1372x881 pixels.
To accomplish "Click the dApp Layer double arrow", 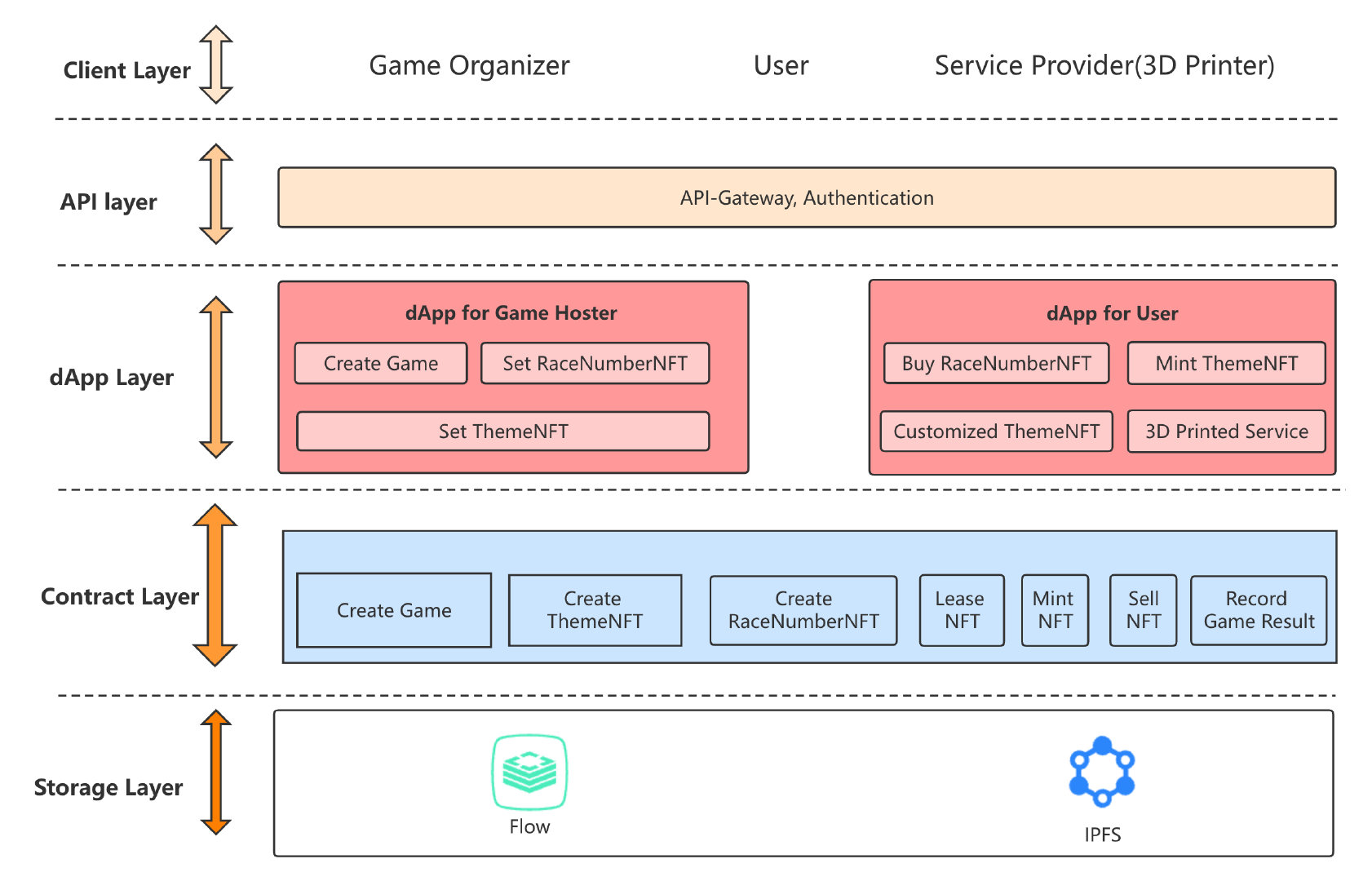I will 216,377.
